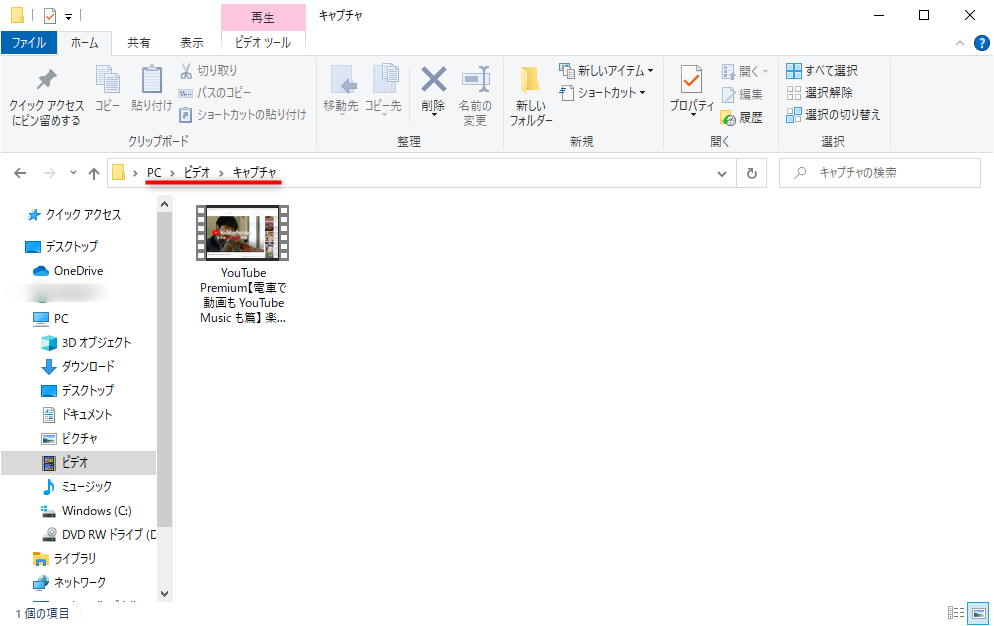The image size is (994, 626).
Task: Open the 移動先 (Move to) menu
Action: (x=341, y=89)
